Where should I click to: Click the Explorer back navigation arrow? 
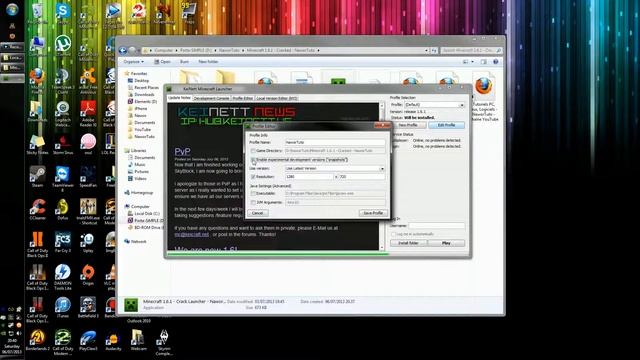[123, 50]
